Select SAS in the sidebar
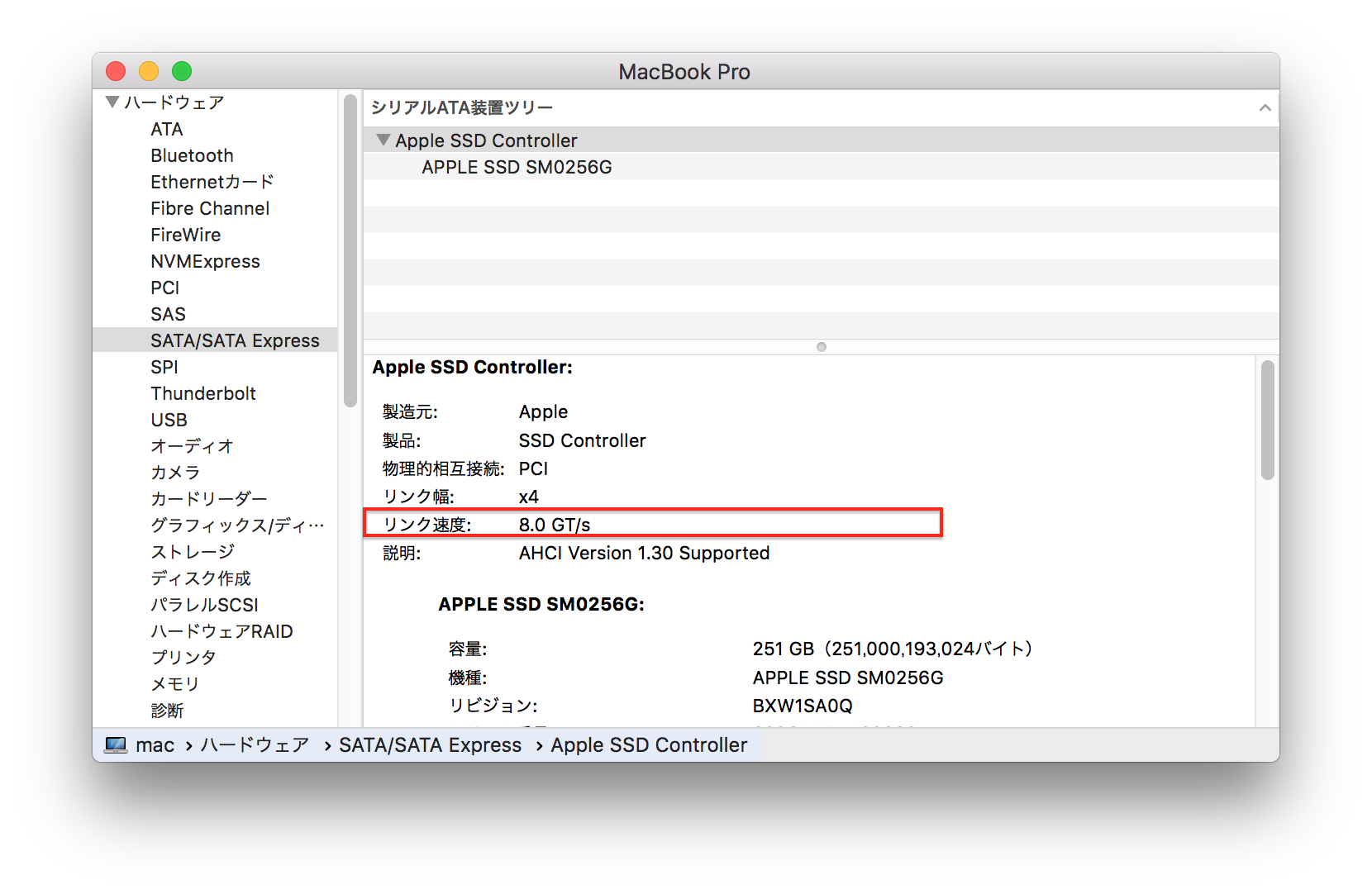 tap(168, 314)
